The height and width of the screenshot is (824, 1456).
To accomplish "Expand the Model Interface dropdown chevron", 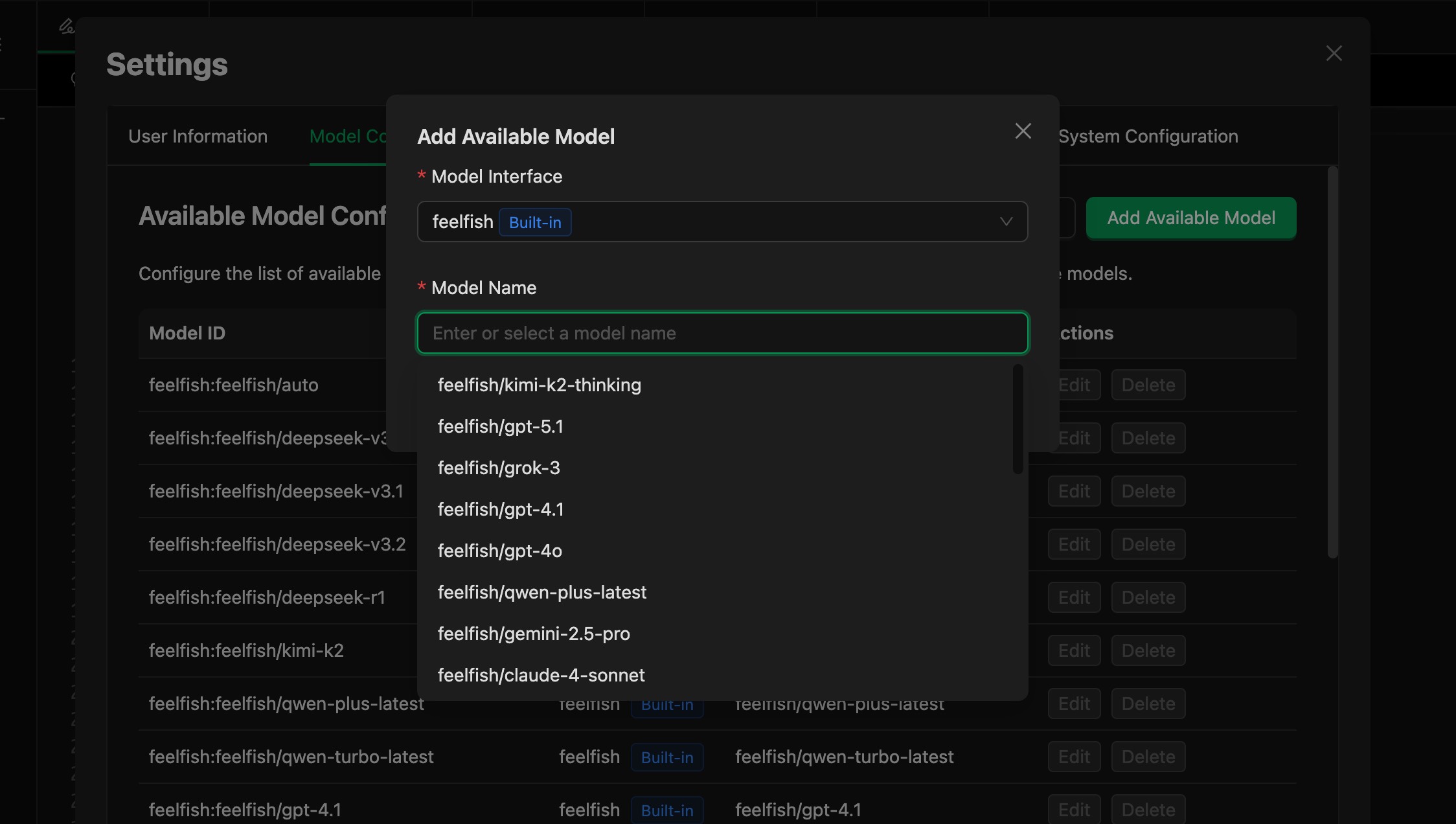I will tap(1006, 222).
